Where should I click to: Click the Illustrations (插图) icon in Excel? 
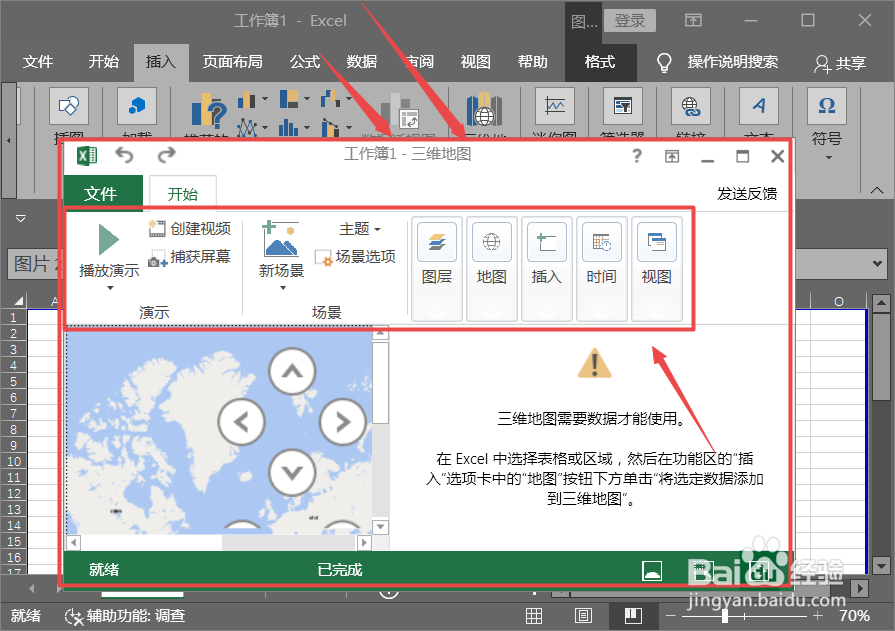68,106
